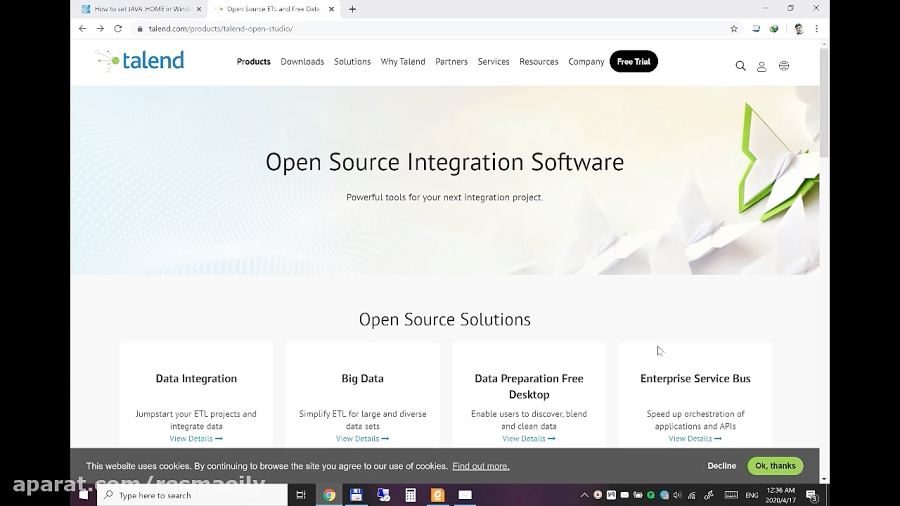Viewport: 900px width, 506px height.
Task: Open the Partners menu
Action: pyautogui.click(x=451, y=61)
